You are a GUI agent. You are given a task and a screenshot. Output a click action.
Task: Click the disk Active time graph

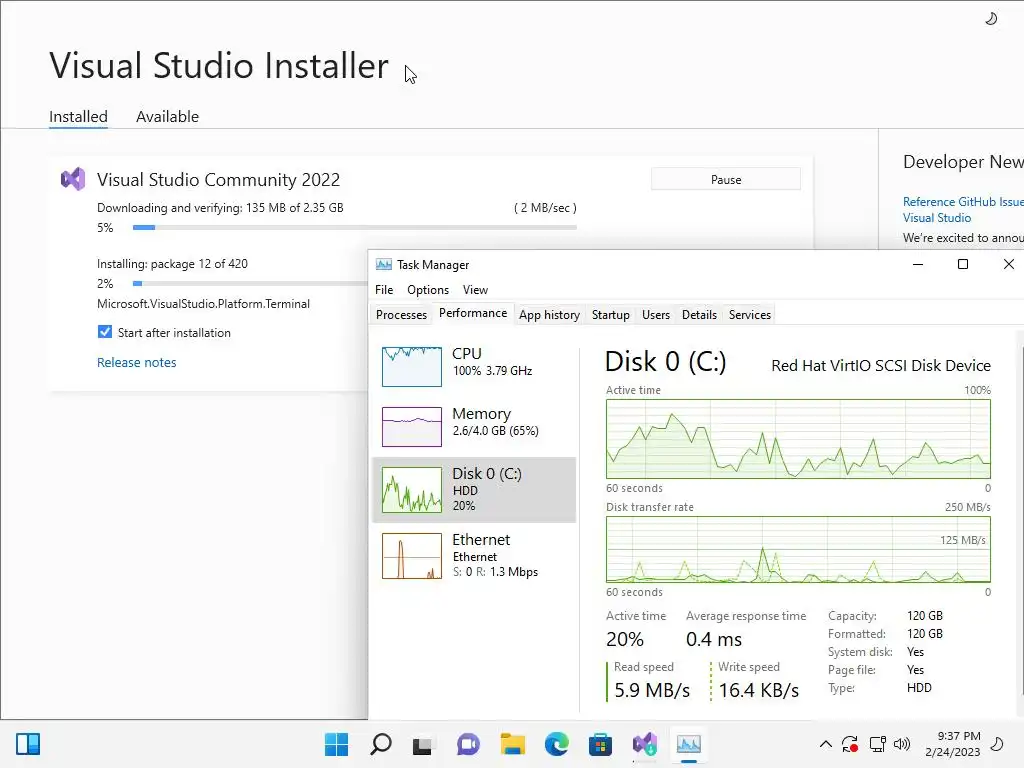coord(798,439)
